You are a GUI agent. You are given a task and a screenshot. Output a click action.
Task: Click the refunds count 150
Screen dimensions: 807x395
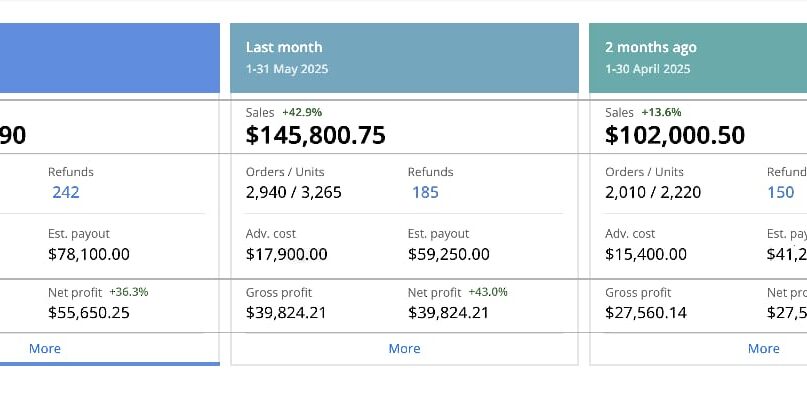[x=780, y=193]
